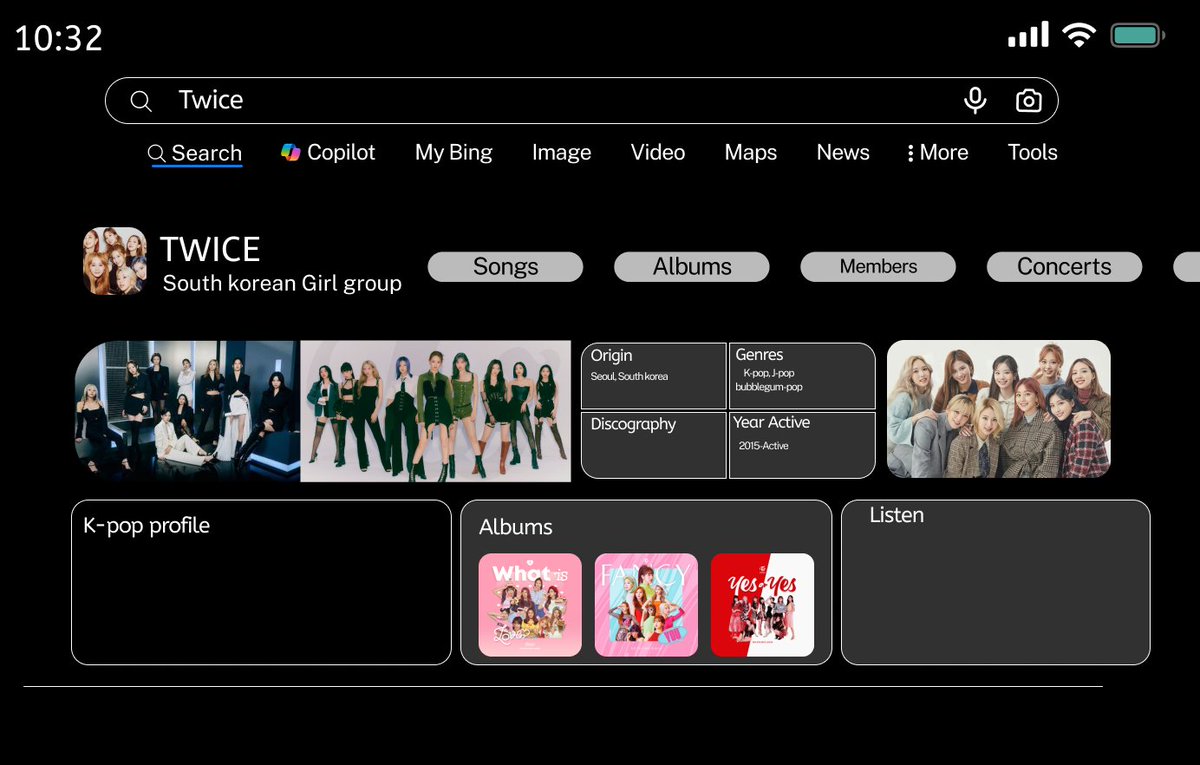Image resolution: width=1200 pixels, height=765 pixels.
Task: Open the K-pop profile panel
Action: 261,582
